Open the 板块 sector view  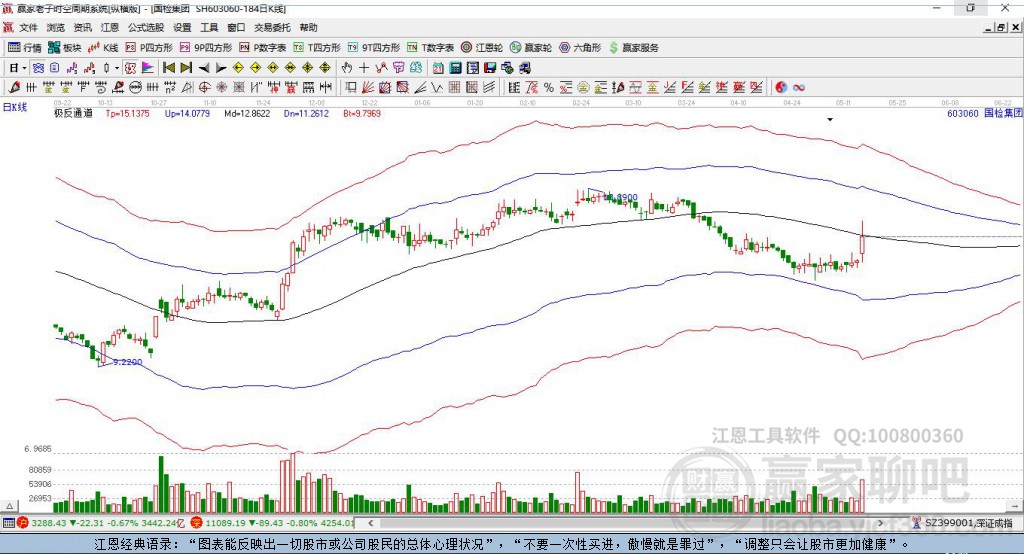click(65, 48)
